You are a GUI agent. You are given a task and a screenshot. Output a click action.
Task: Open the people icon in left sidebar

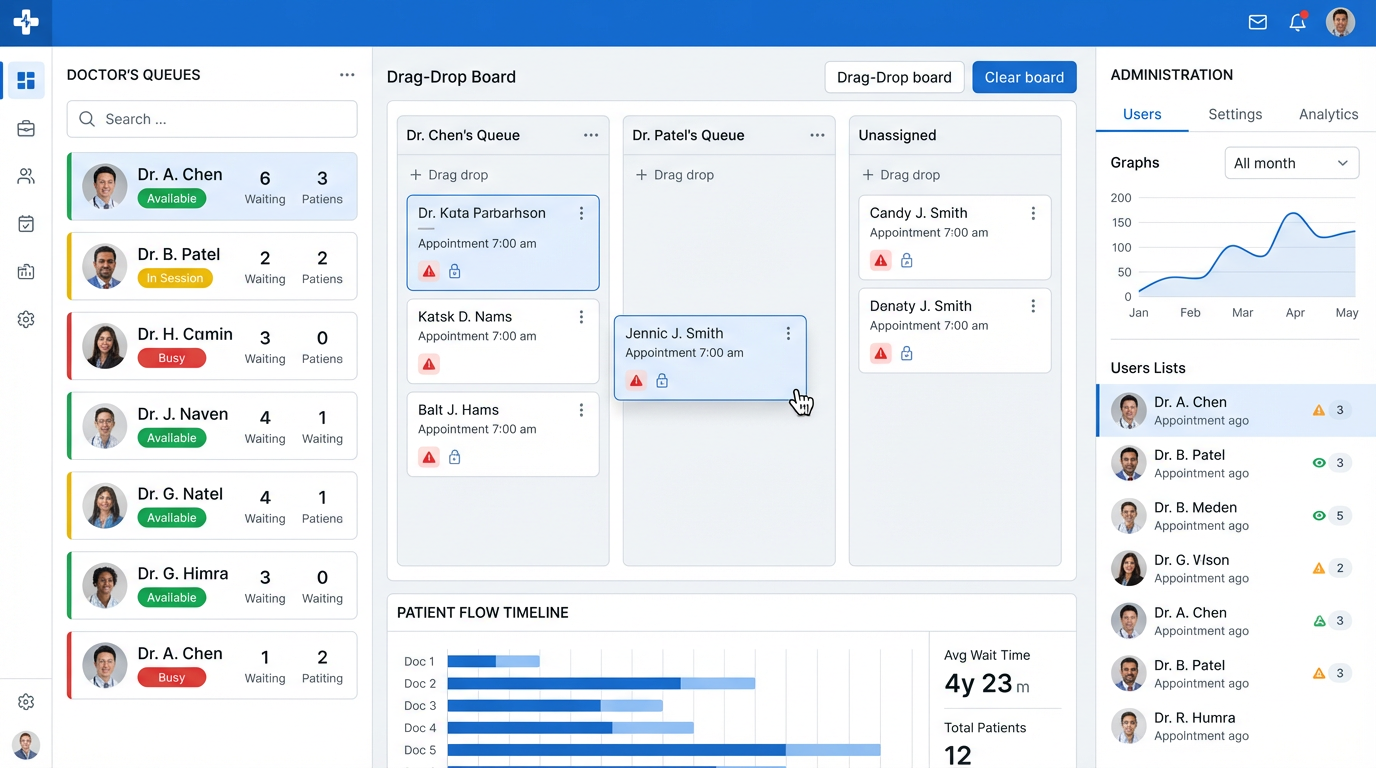(x=26, y=176)
